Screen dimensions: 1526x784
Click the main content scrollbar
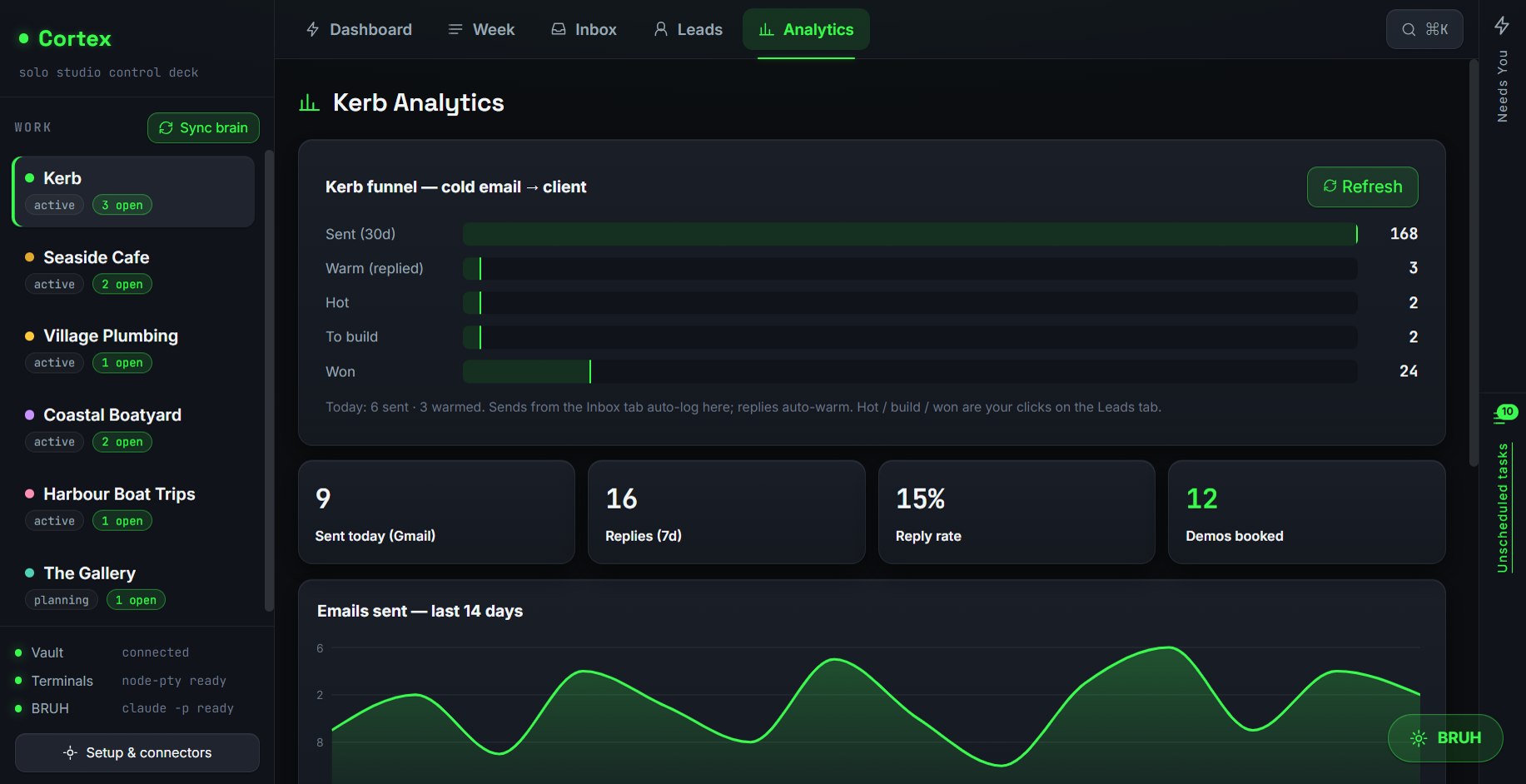click(1472, 262)
